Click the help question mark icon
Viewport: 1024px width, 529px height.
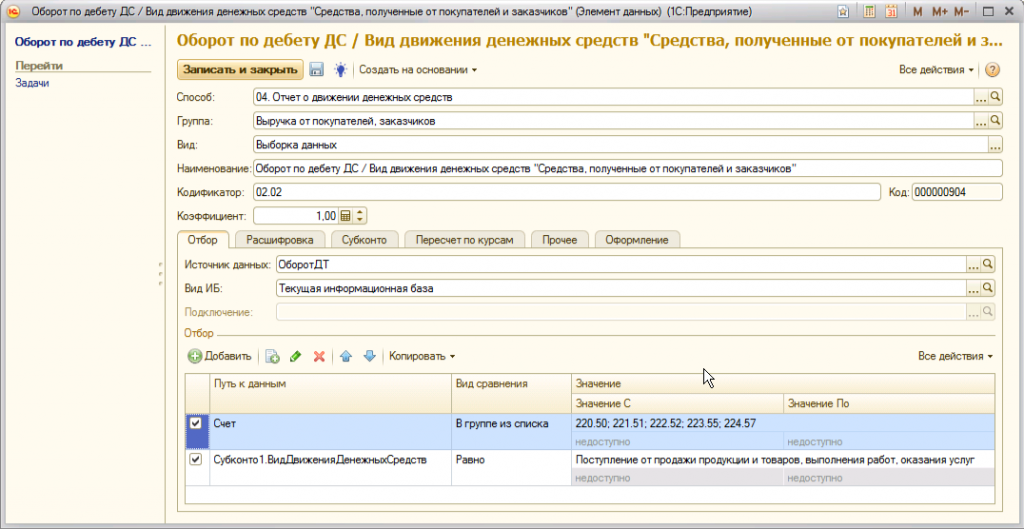point(992,70)
